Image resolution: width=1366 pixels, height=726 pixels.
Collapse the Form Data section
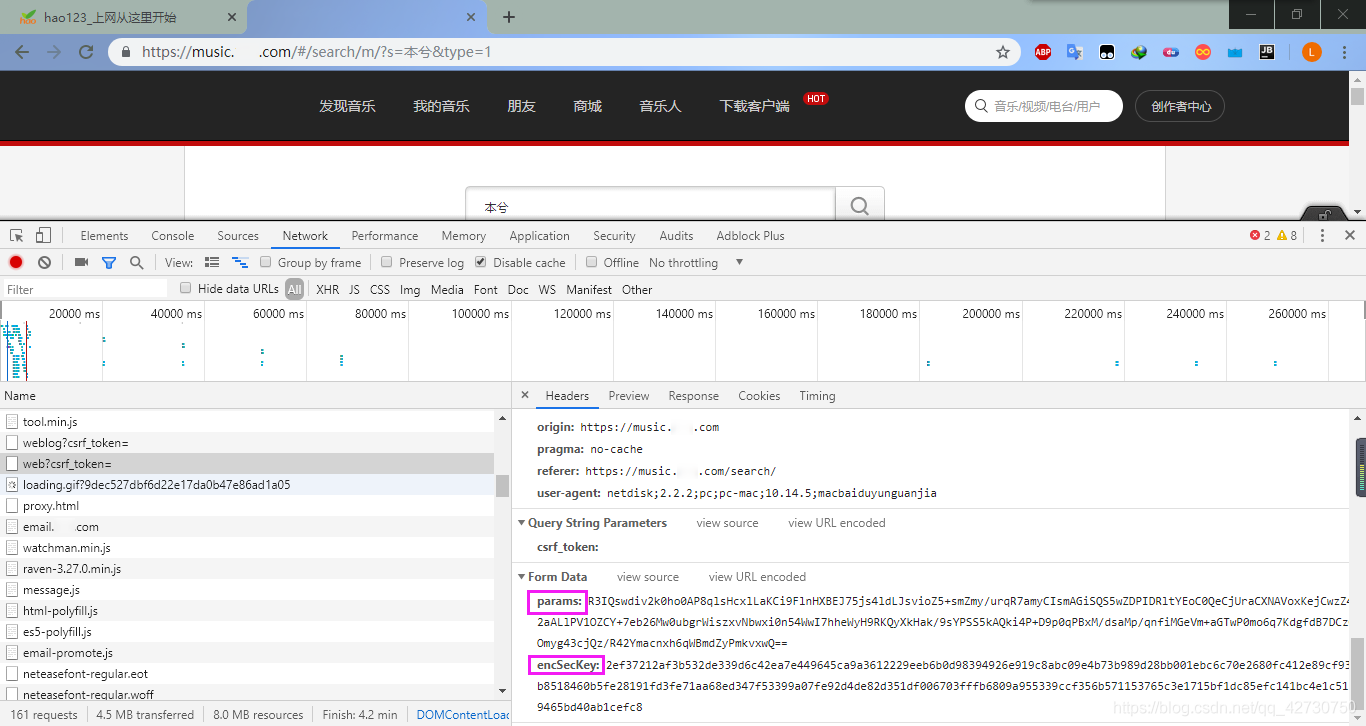(522, 577)
